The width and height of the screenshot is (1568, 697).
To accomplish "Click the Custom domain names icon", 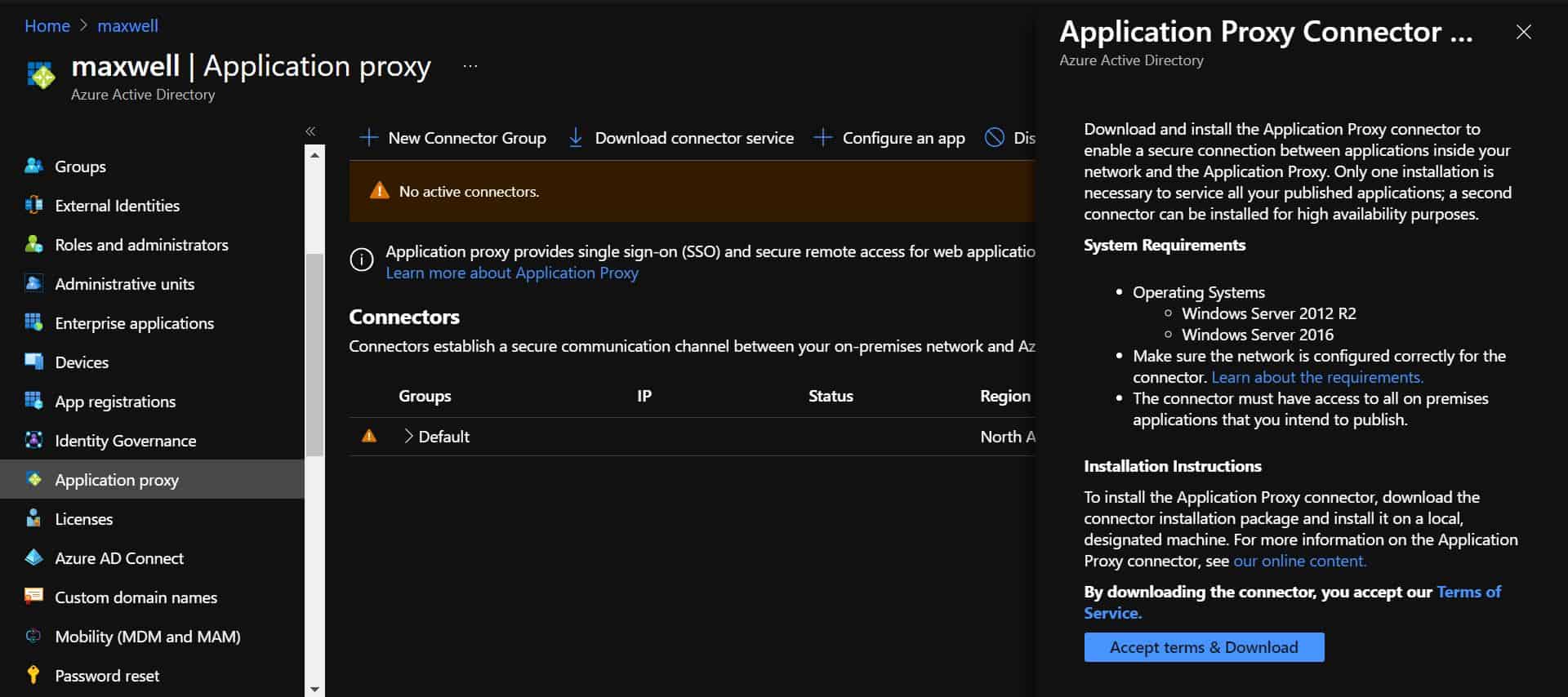I will (x=33, y=597).
